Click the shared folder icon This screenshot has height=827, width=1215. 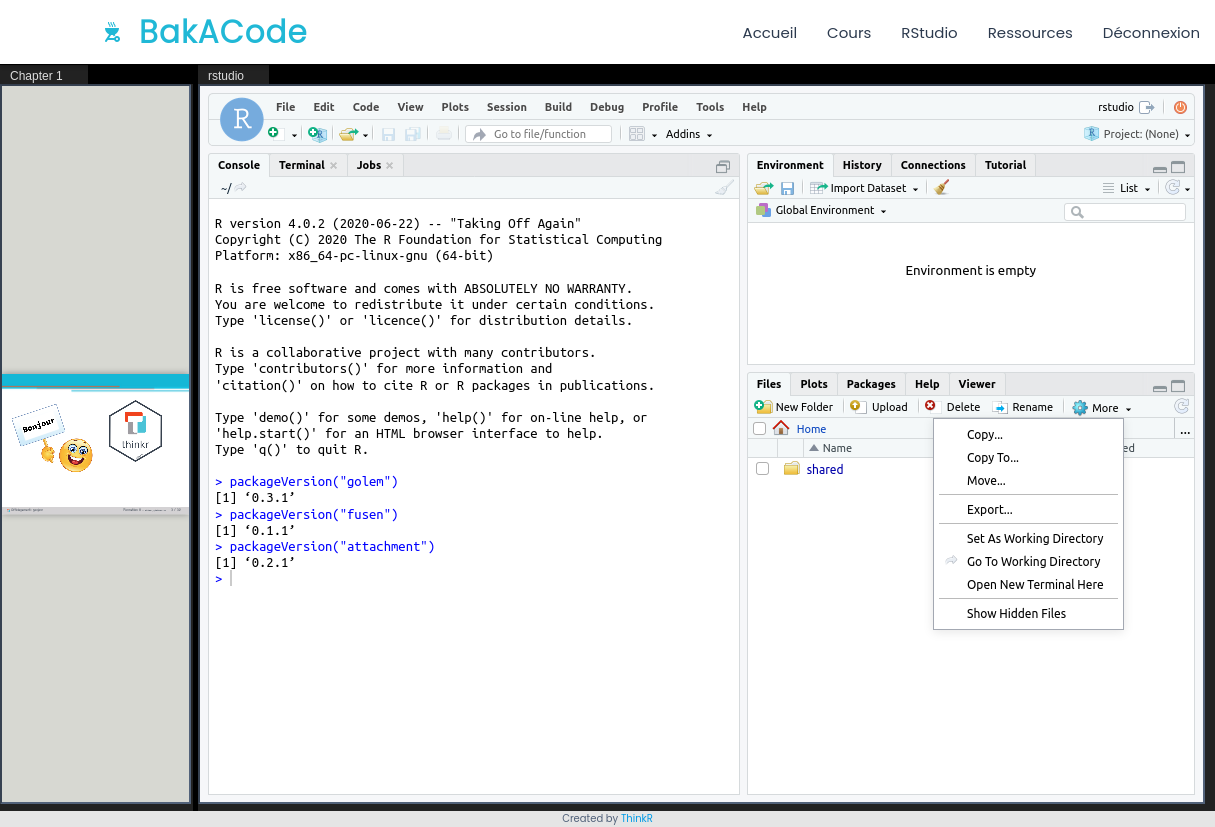(792, 469)
